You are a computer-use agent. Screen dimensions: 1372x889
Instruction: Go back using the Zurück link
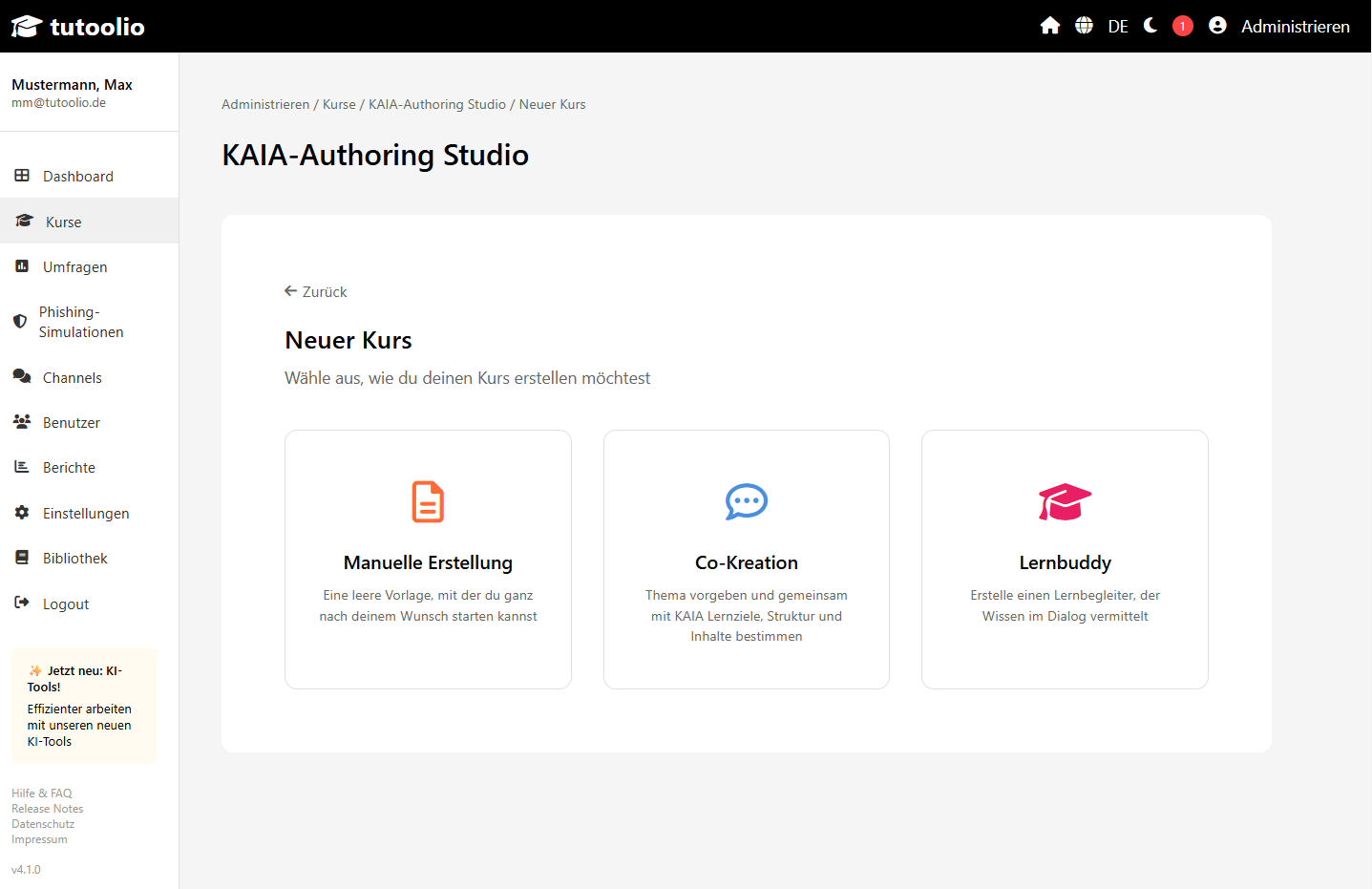316,291
